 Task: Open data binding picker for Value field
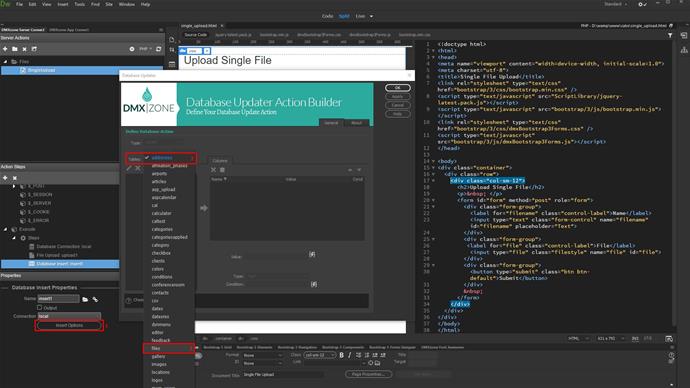pyautogui.click(x=312, y=254)
